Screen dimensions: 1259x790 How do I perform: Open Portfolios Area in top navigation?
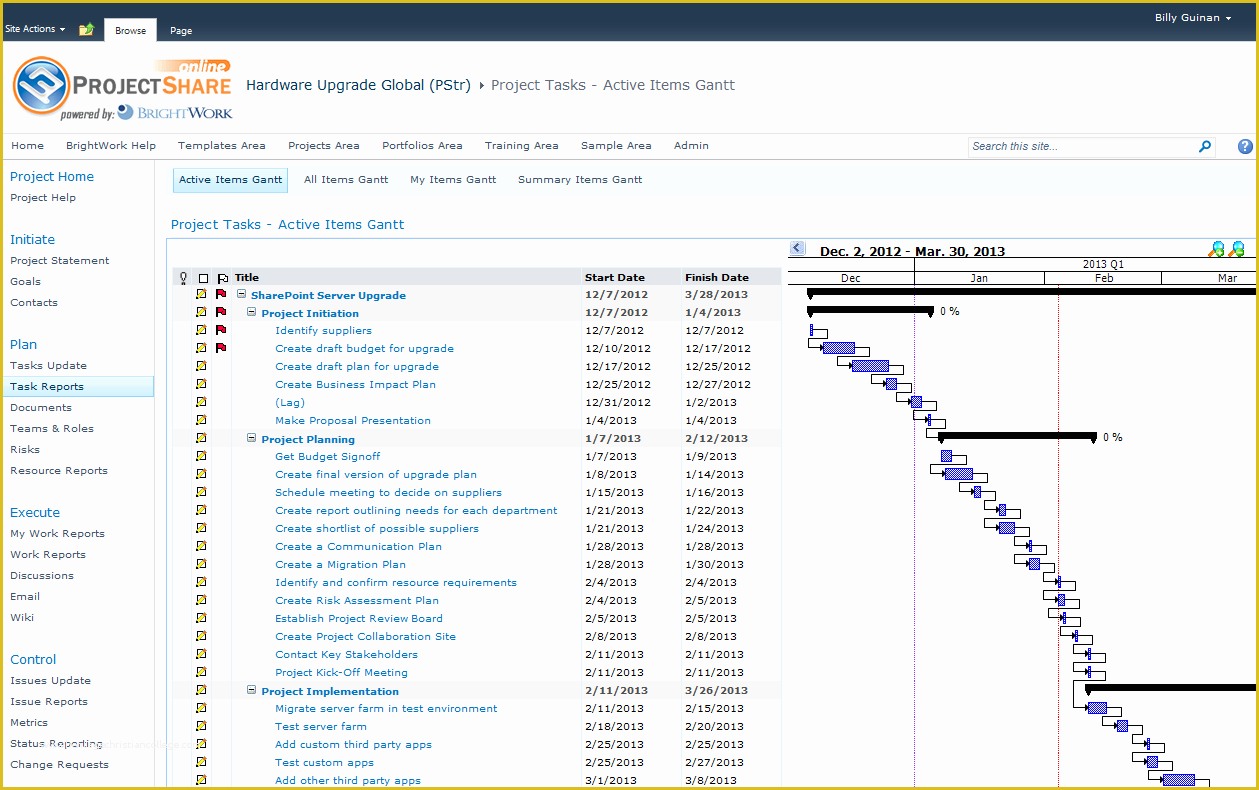[422, 146]
